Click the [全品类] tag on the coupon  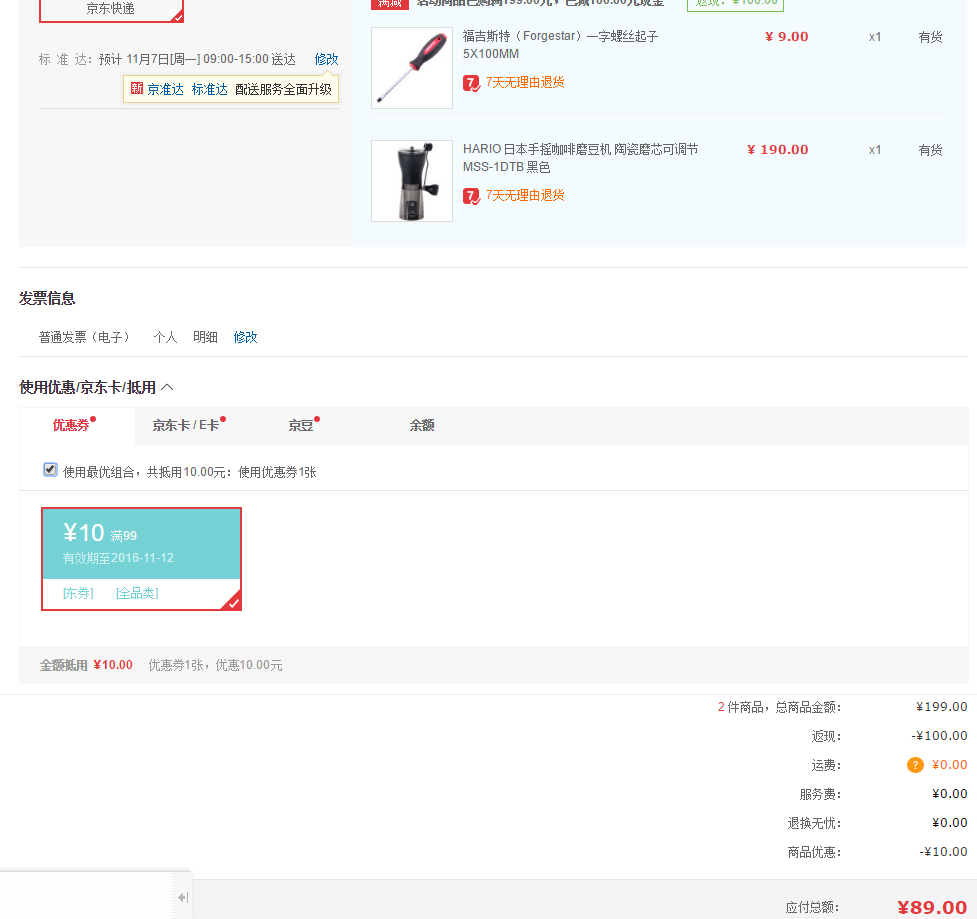click(138, 593)
